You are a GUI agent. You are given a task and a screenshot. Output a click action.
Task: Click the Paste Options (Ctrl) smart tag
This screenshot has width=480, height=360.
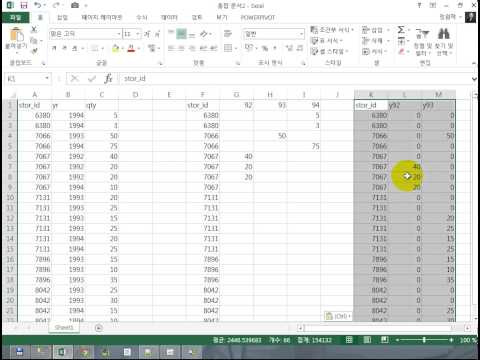338,316
